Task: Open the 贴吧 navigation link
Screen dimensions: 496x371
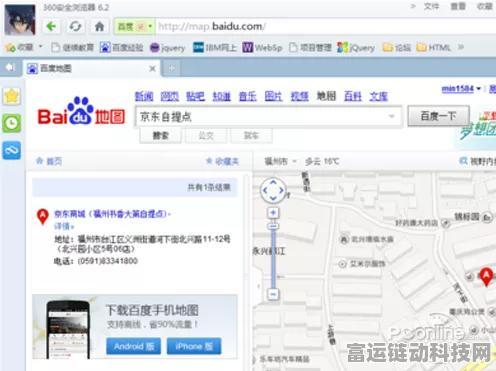Action: [195, 96]
